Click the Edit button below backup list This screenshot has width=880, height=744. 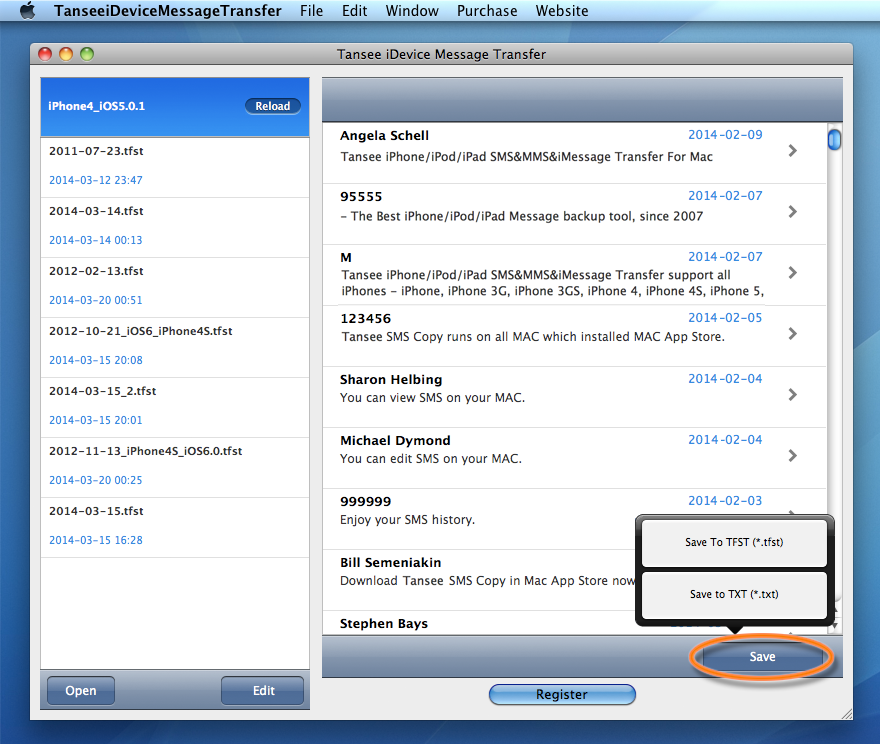(x=263, y=691)
